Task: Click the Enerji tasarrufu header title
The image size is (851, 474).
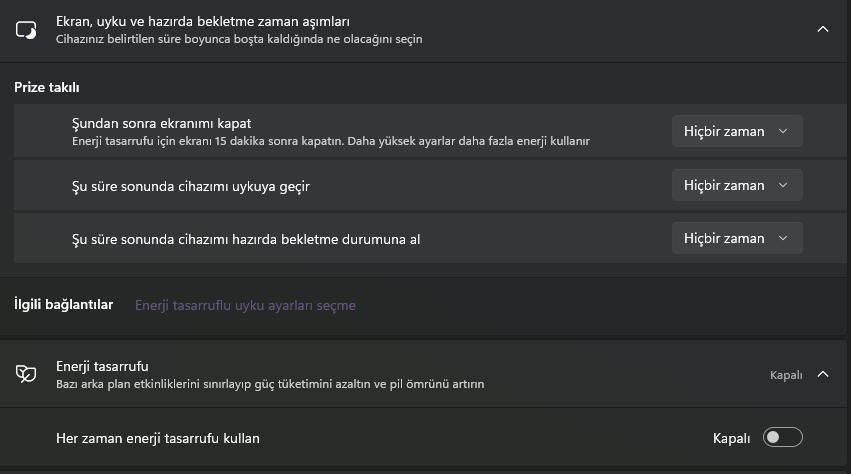Action: 102,366
